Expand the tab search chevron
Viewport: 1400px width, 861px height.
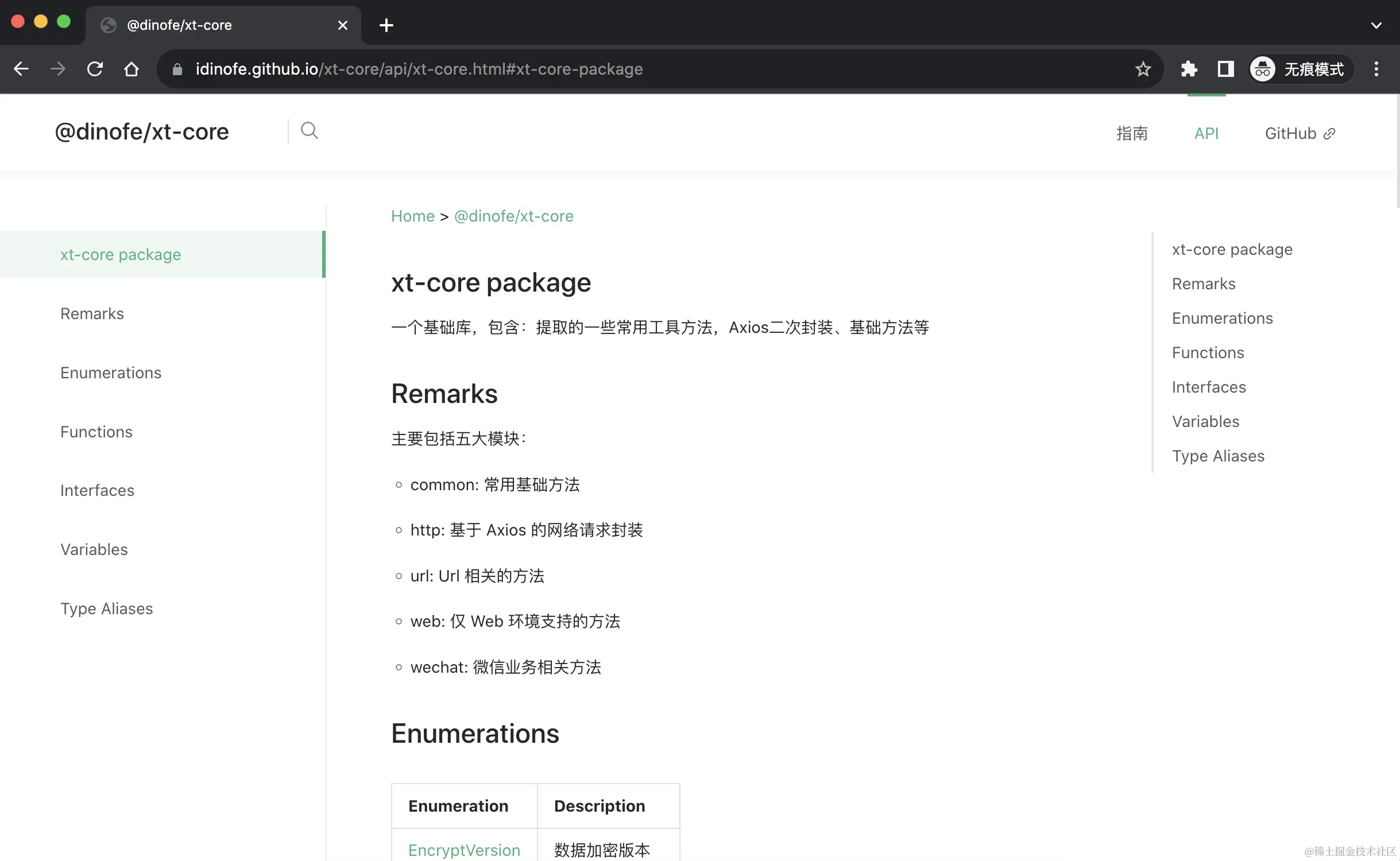[x=1376, y=25]
